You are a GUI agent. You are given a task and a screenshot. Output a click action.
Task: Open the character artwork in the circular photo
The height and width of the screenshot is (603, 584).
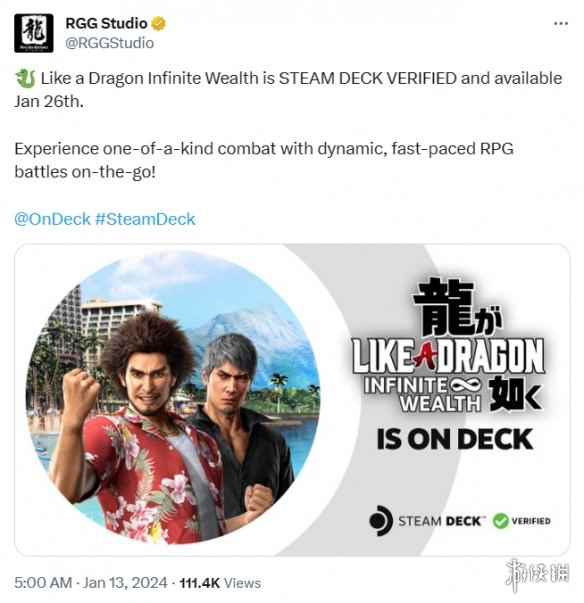click(173, 397)
